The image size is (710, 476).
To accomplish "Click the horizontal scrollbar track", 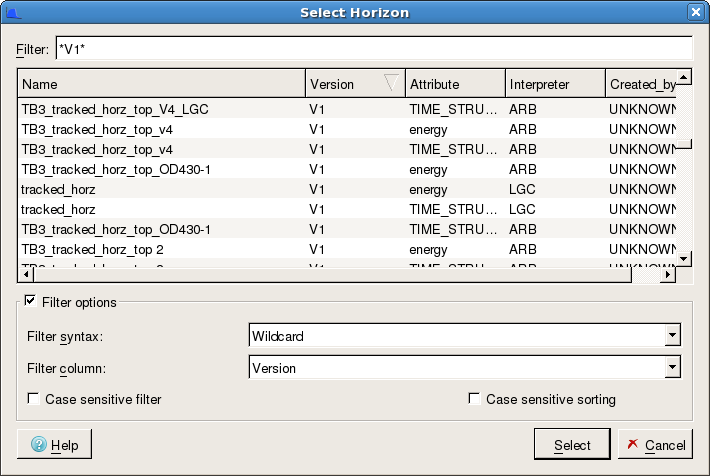I will click(646, 274).
